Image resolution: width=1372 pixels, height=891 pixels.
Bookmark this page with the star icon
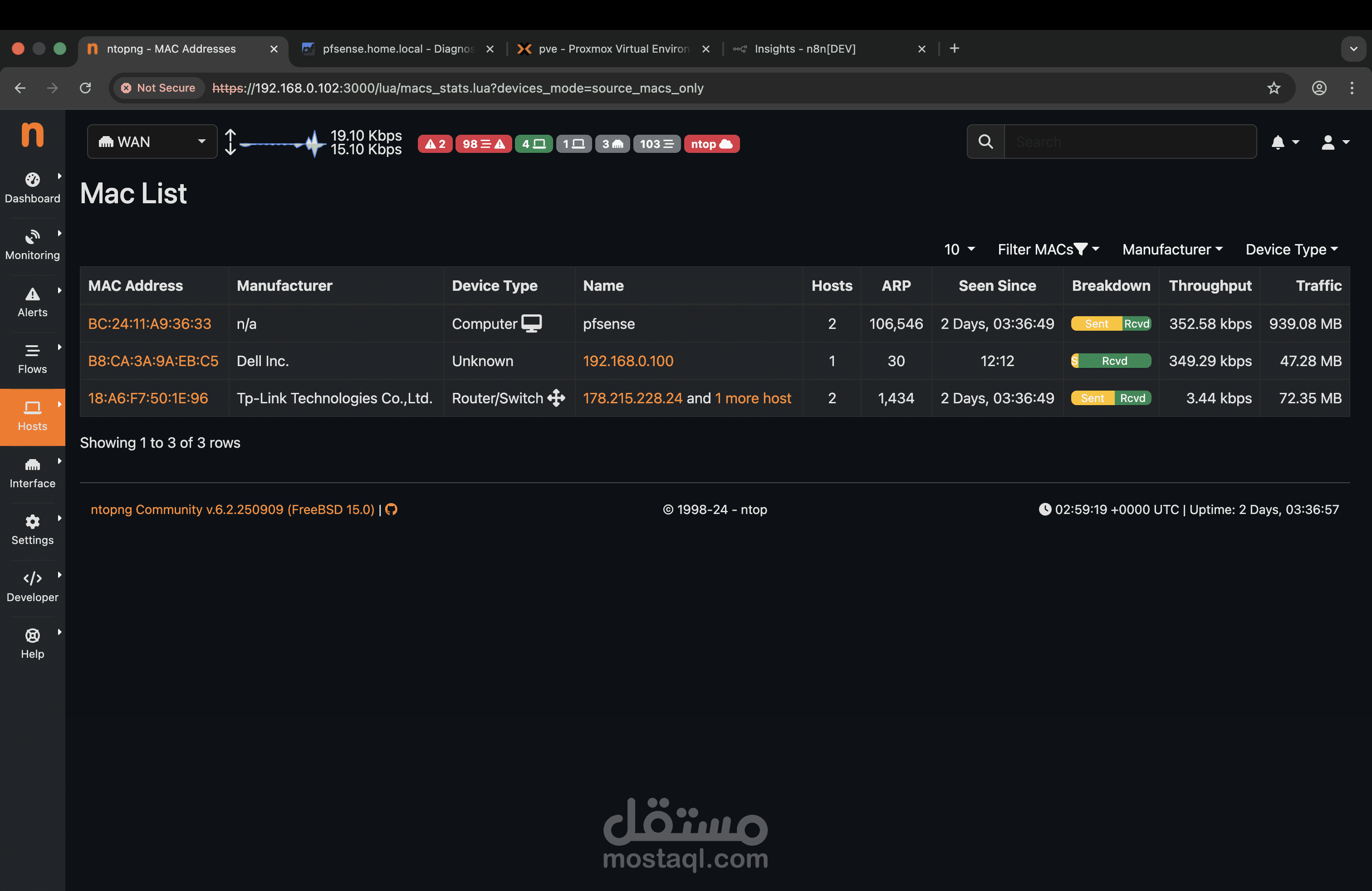1274,88
